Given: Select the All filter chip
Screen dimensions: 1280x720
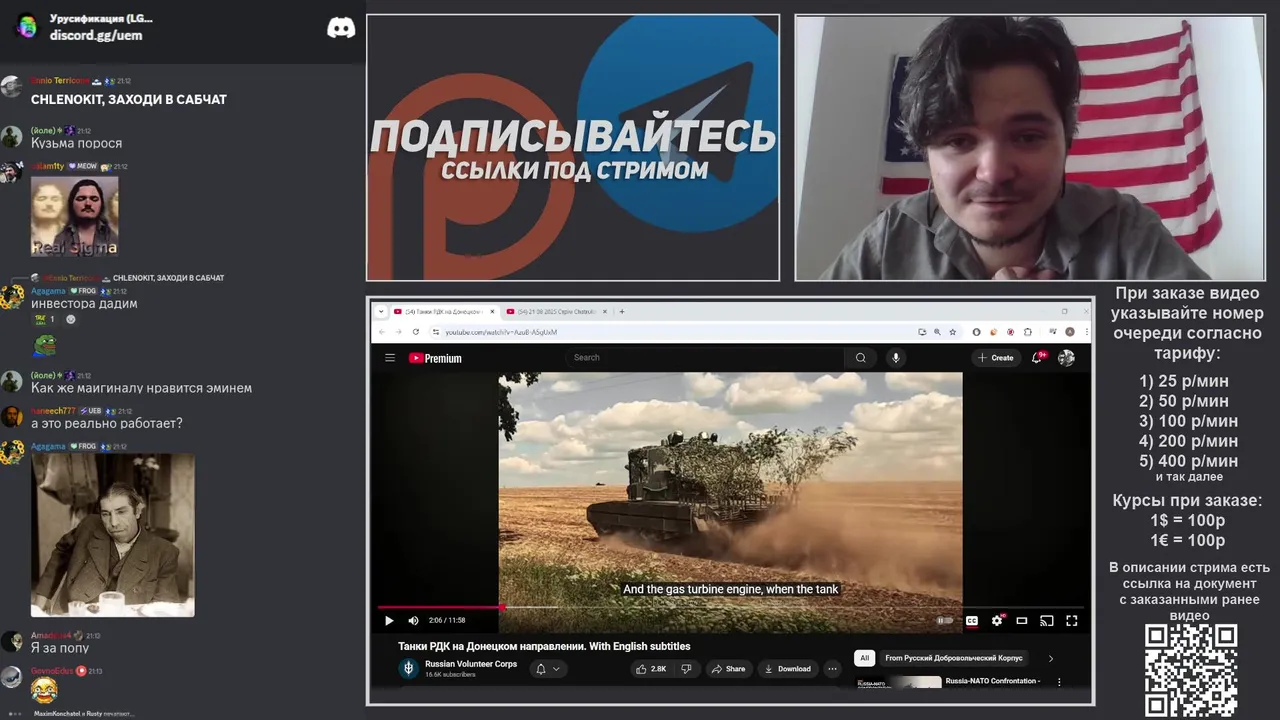Looking at the screenshot, I should pos(865,658).
